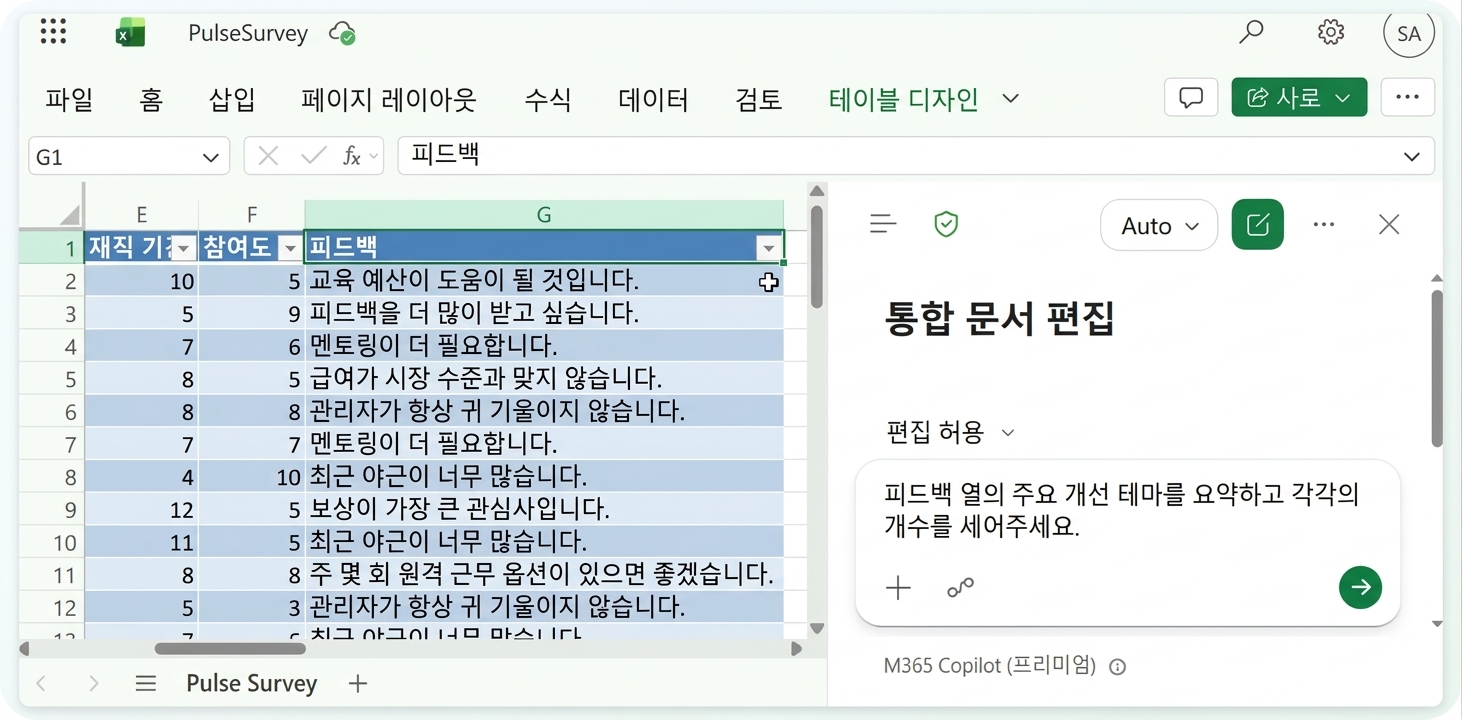This screenshot has width=1462, height=720.
Task: Click the horizontal sheet scrollbar thumb
Action: (x=229, y=649)
